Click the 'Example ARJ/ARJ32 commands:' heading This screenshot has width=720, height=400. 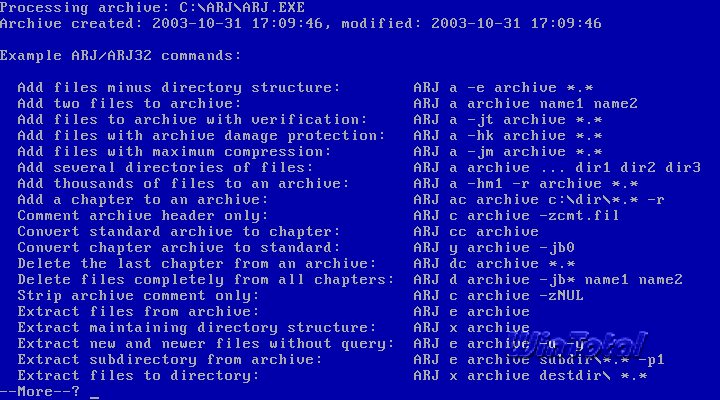120,55
